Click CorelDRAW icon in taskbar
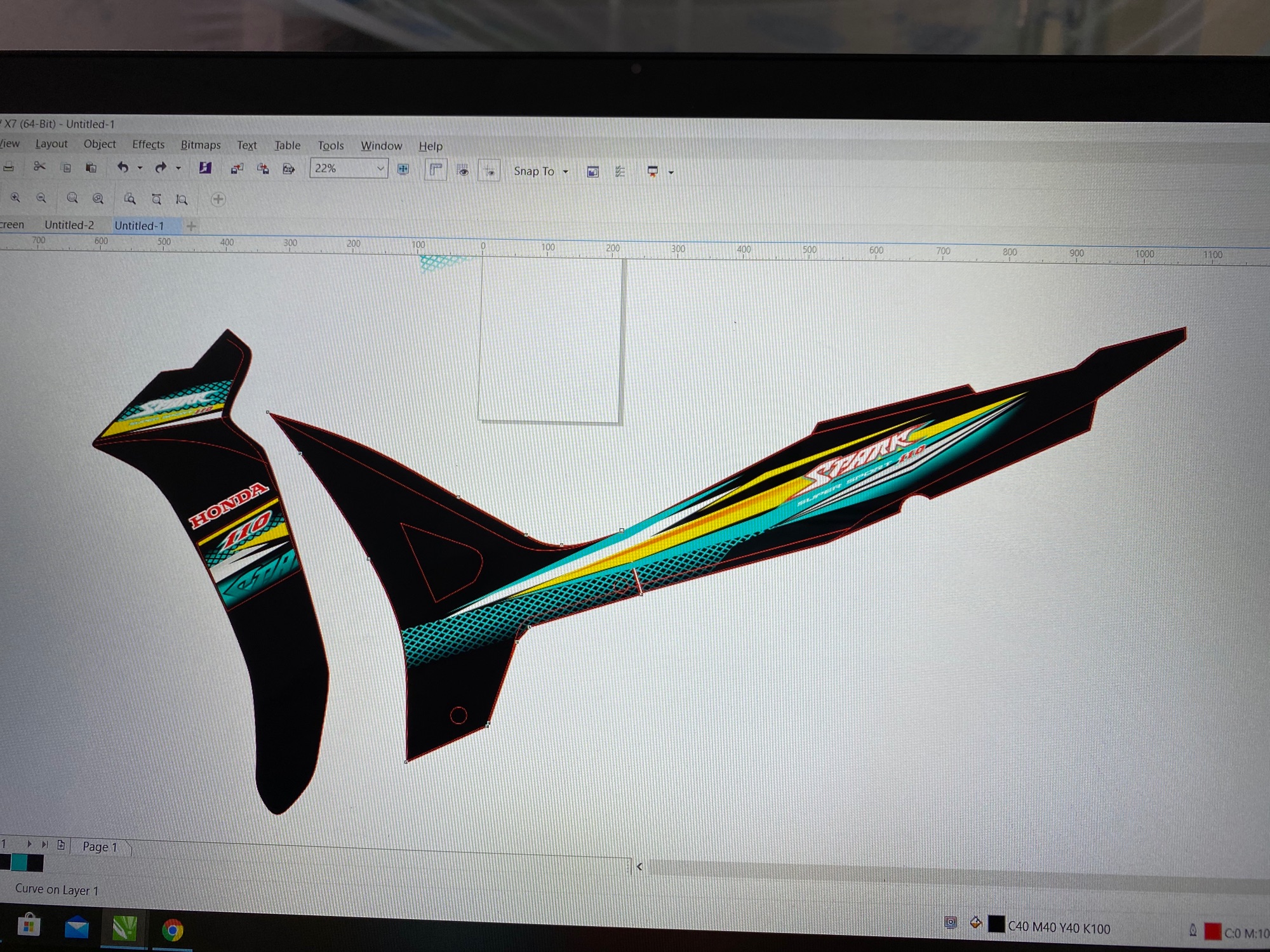The image size is (1270, 952). (x=124, y=929)
